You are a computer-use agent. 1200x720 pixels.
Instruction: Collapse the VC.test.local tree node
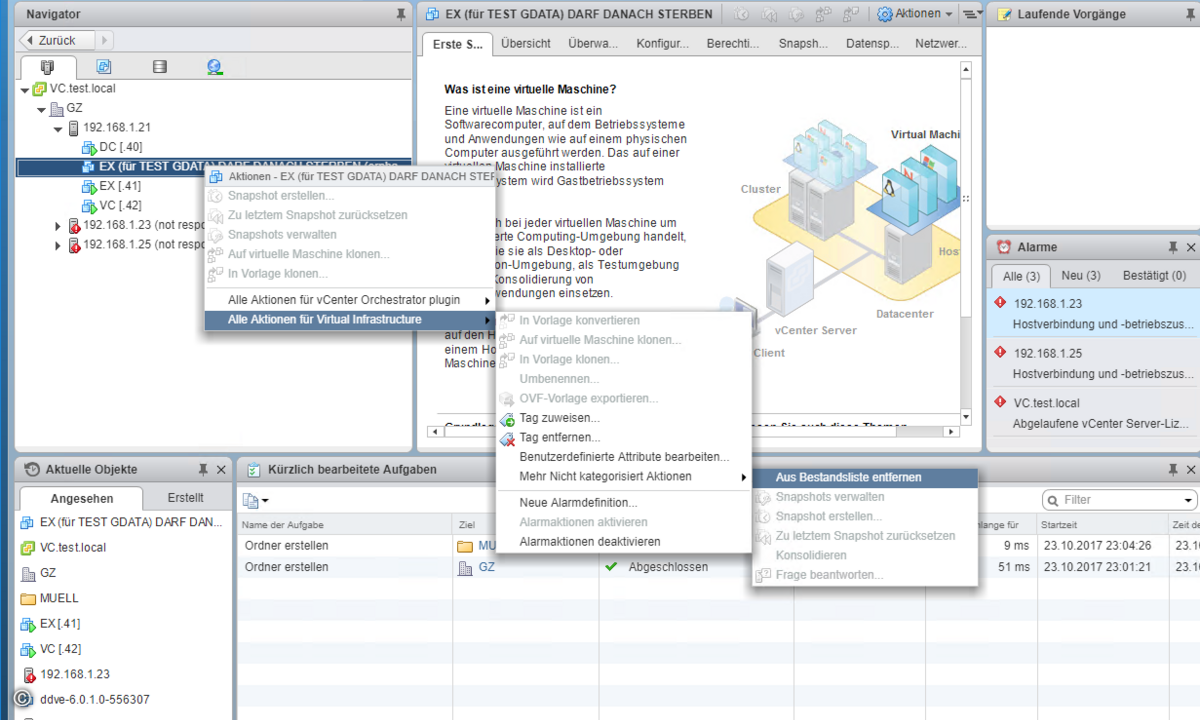pos(25,88)
